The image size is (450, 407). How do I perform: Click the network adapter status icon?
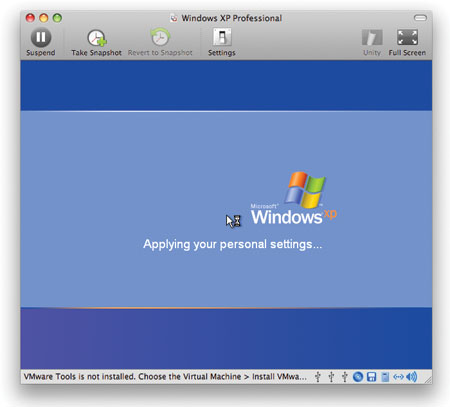(398, 377)
